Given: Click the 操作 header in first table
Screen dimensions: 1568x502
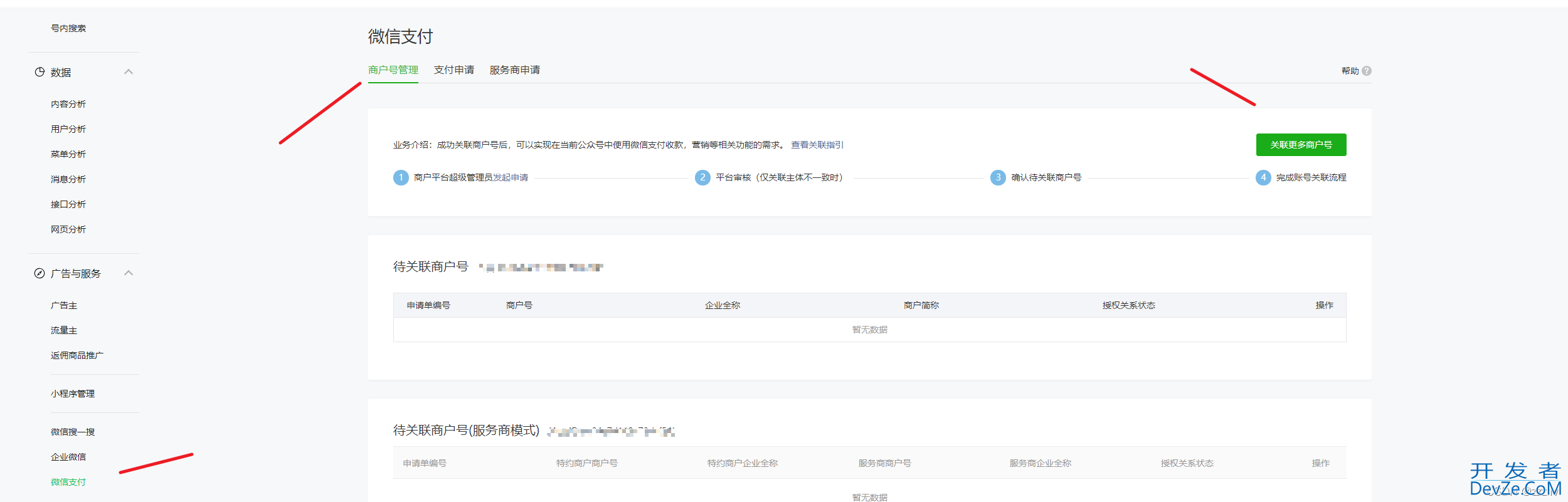Looking at the screenshot, I should tap(1325, 305).
